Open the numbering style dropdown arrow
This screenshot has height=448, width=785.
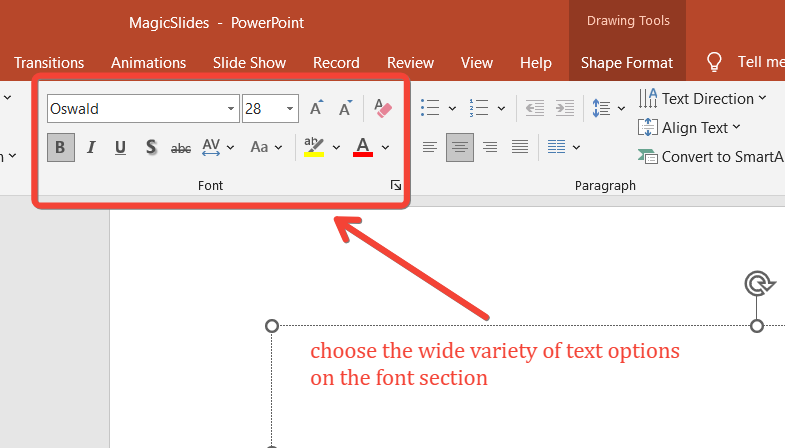coord(501,108)
